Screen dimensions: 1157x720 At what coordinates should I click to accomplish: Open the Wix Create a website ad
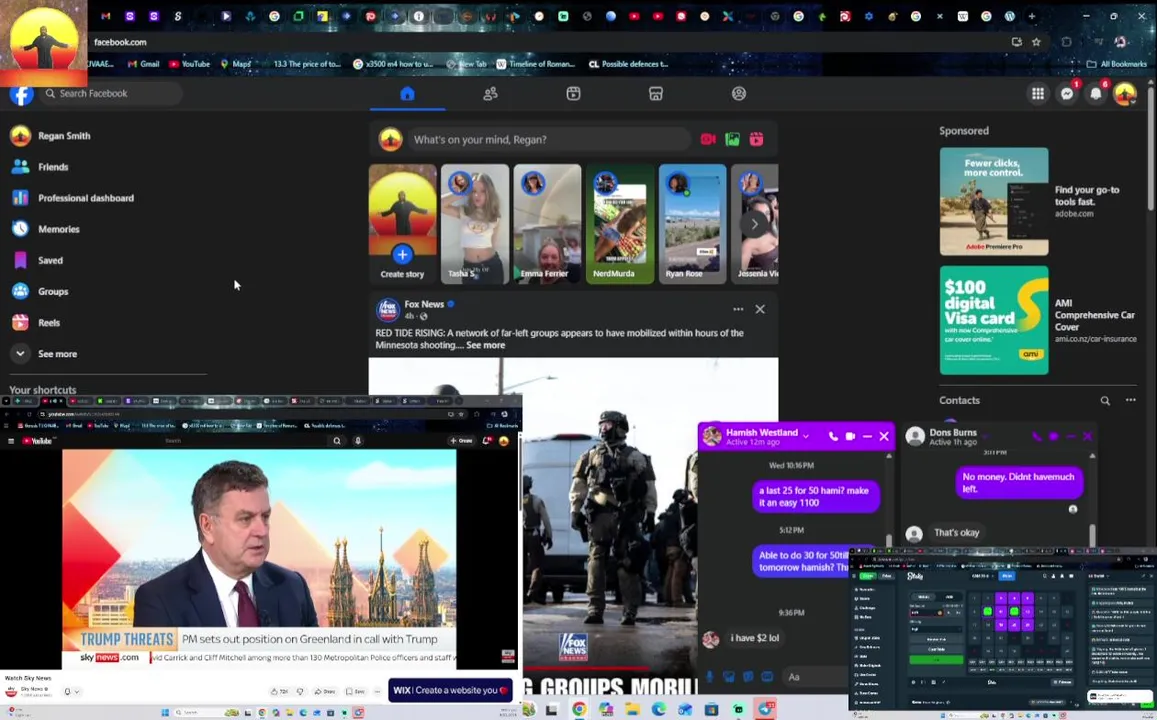[x=450, y=690]
